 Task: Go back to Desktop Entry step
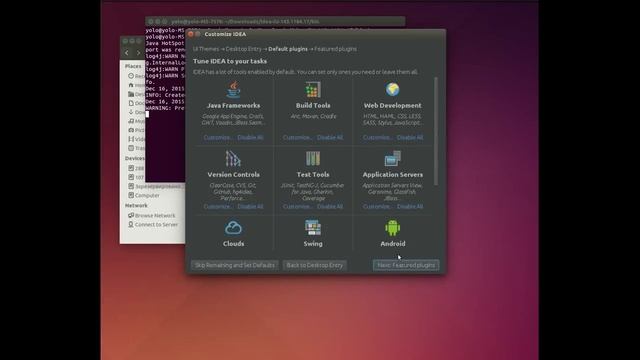click(x=315, y=265)
